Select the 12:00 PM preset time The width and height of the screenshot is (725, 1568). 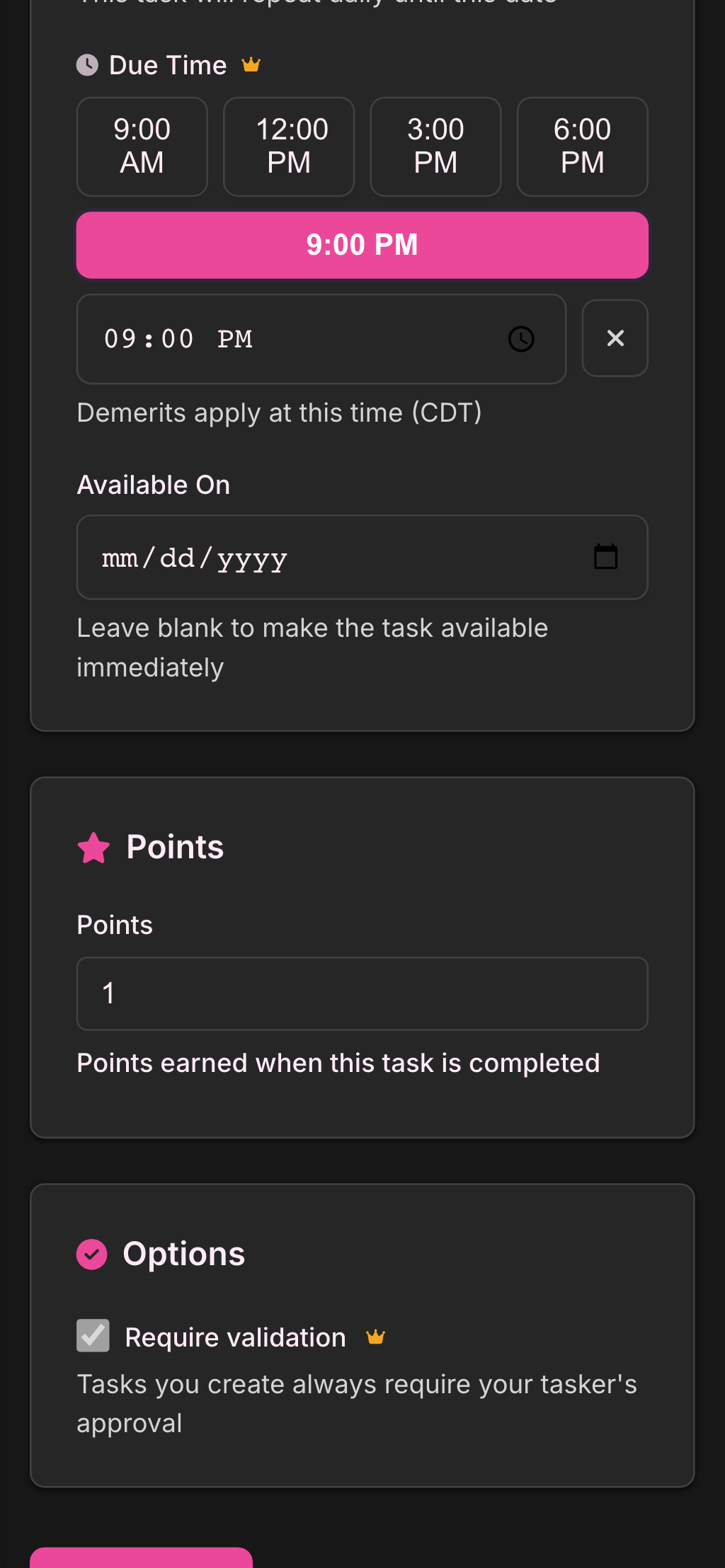(288, 146)
